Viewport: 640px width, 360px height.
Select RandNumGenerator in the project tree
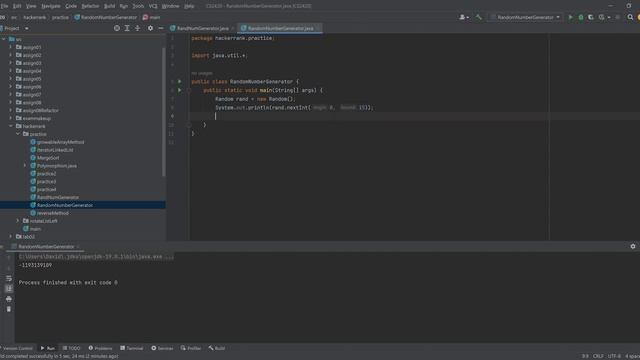pos(58,197)
